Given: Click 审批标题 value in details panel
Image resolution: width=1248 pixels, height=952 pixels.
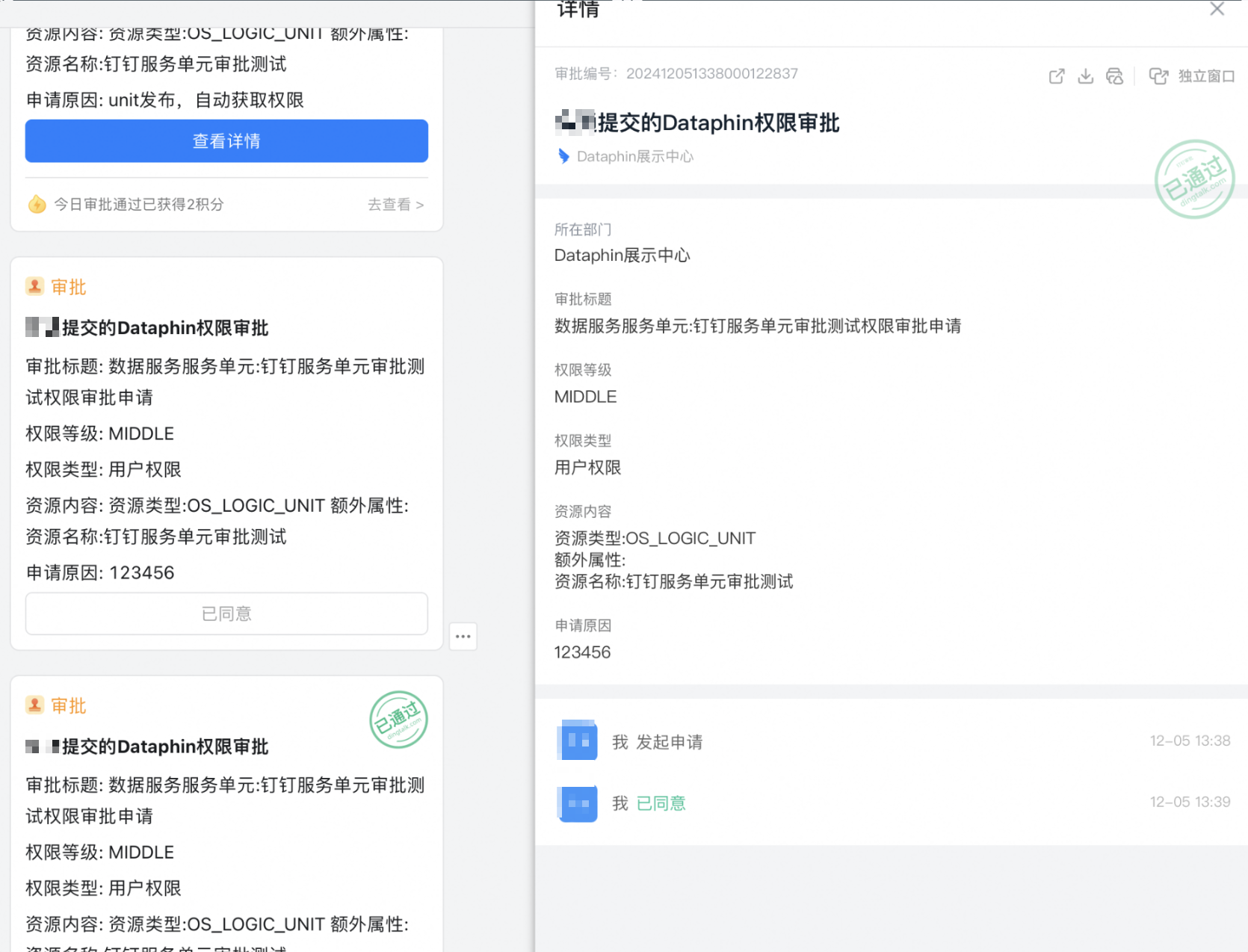Looking at the screenshot, I should [x=758, y=326].
